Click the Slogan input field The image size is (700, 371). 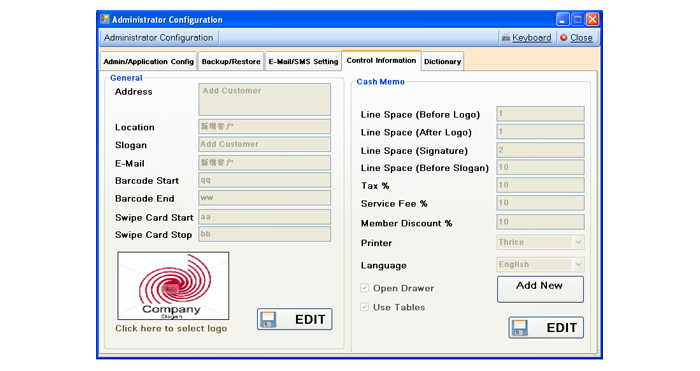(265, 144)
